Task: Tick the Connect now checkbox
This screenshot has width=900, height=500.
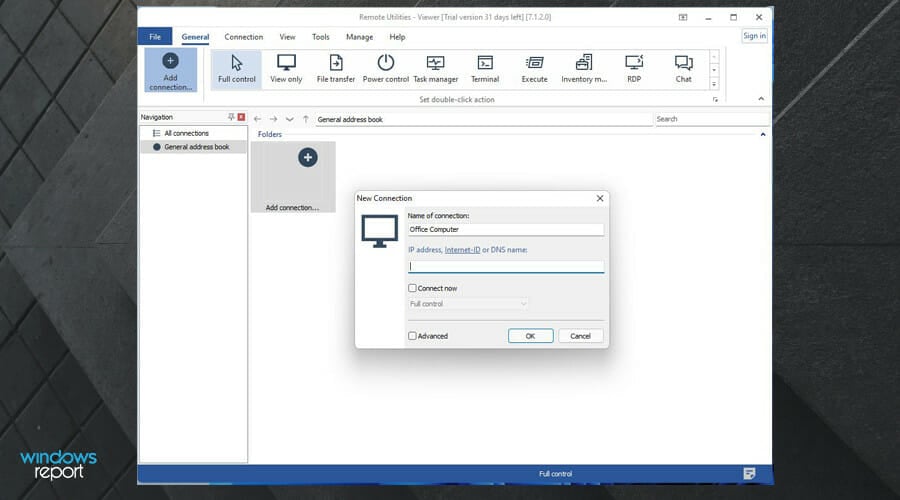Action: point(412,288)
